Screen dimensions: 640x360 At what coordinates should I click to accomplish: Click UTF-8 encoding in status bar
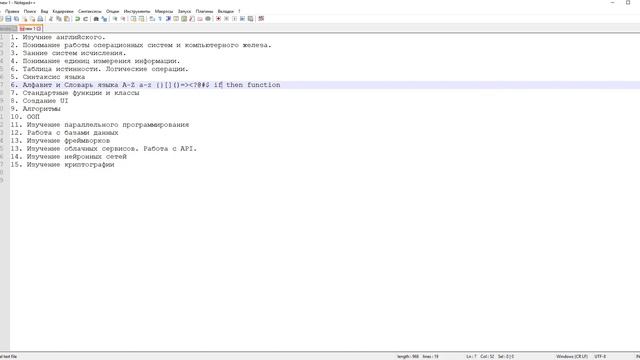(600, 356)
